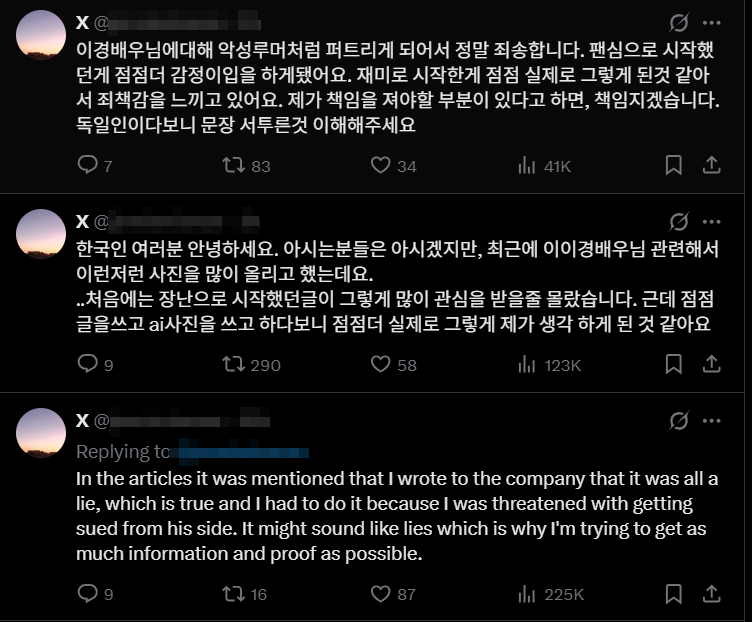The height and width of the screenshot is (622, 752).
Task: Share the first post
Action: 711,165
